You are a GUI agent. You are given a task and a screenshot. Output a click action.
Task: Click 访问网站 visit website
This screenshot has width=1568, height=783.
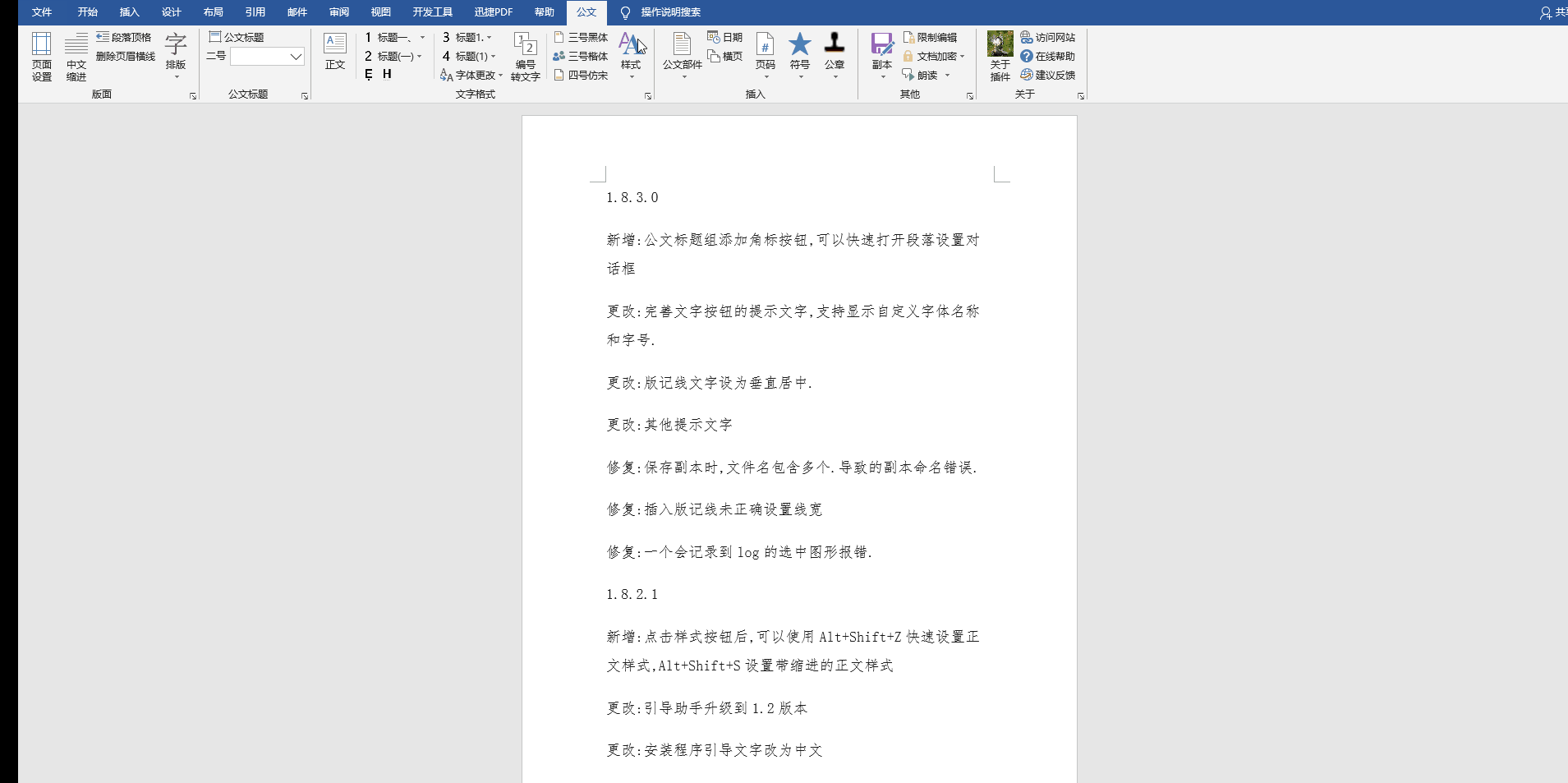tap(1047, 37)
